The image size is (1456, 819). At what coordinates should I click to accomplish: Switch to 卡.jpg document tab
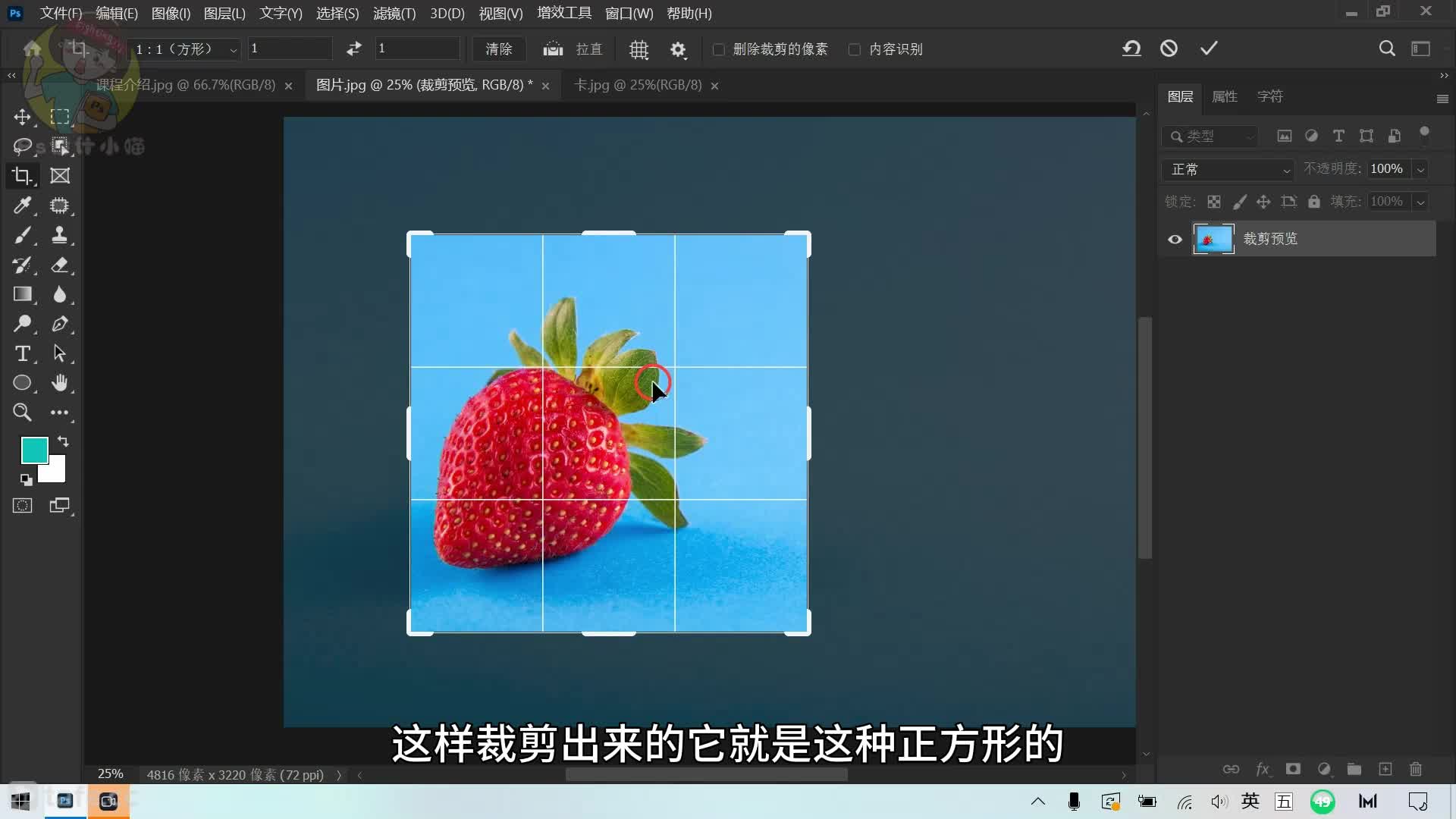pos(638,86)
